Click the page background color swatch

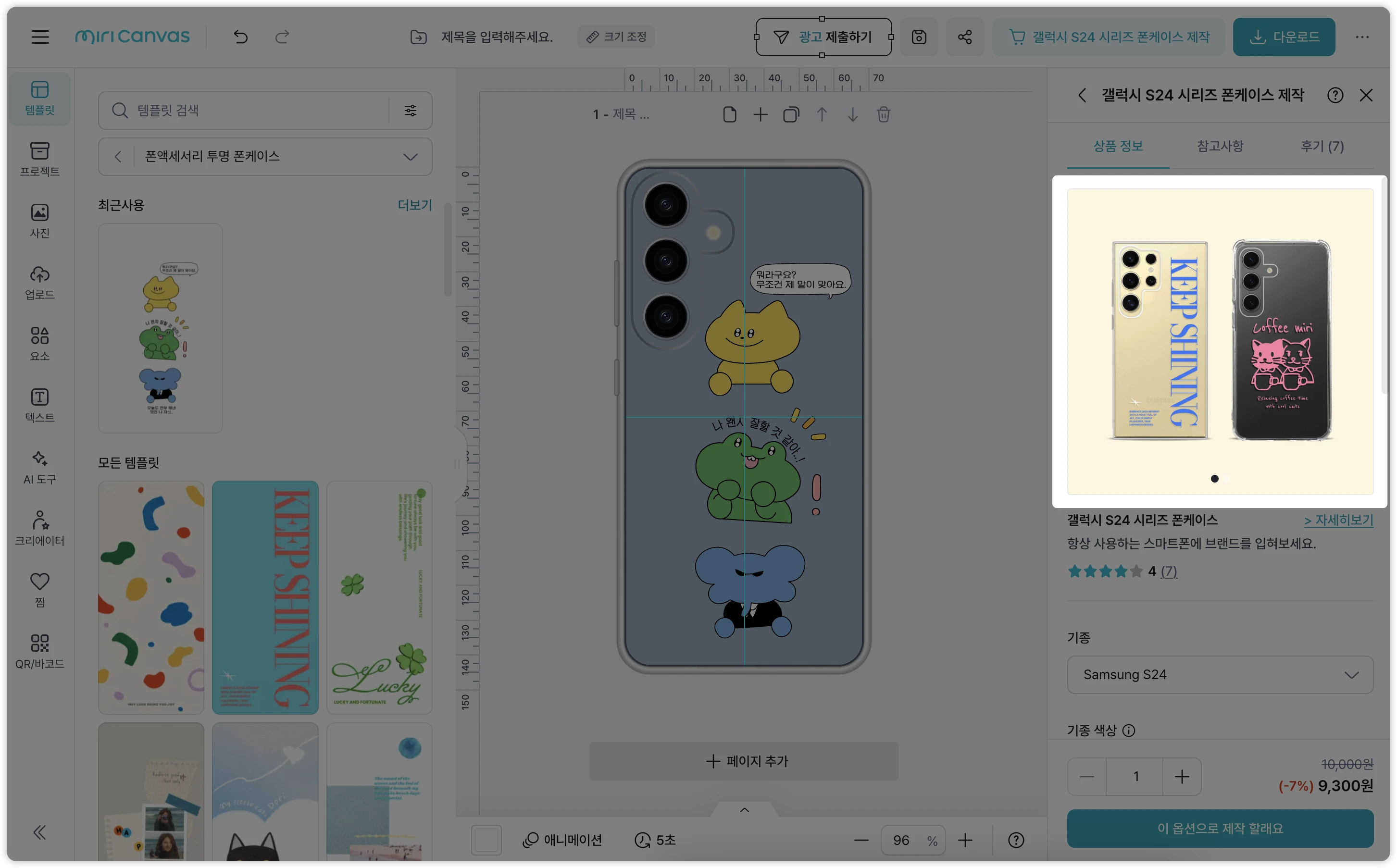coord(486,840)
